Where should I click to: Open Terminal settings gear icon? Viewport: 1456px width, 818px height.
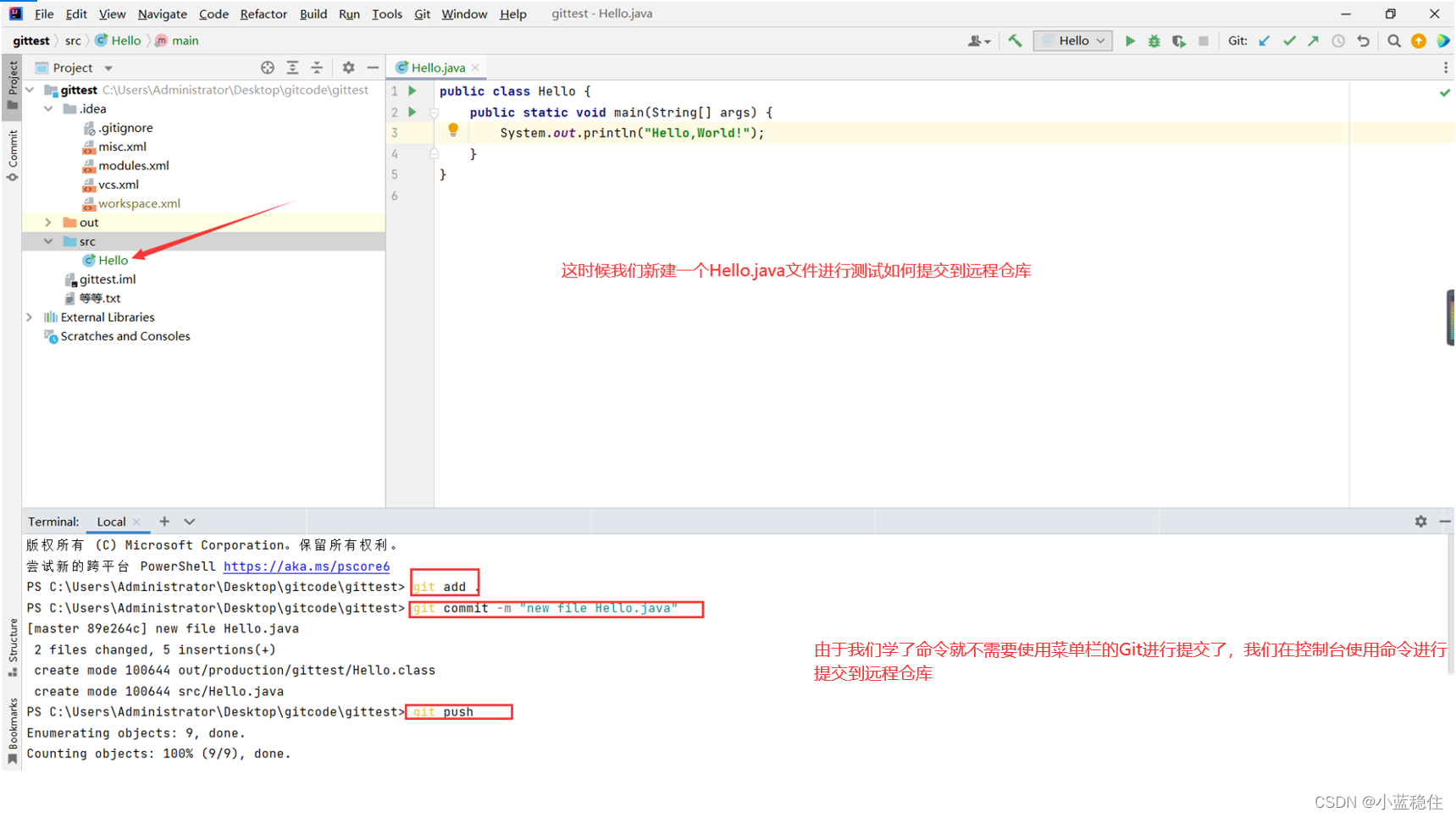point(1420,522)
